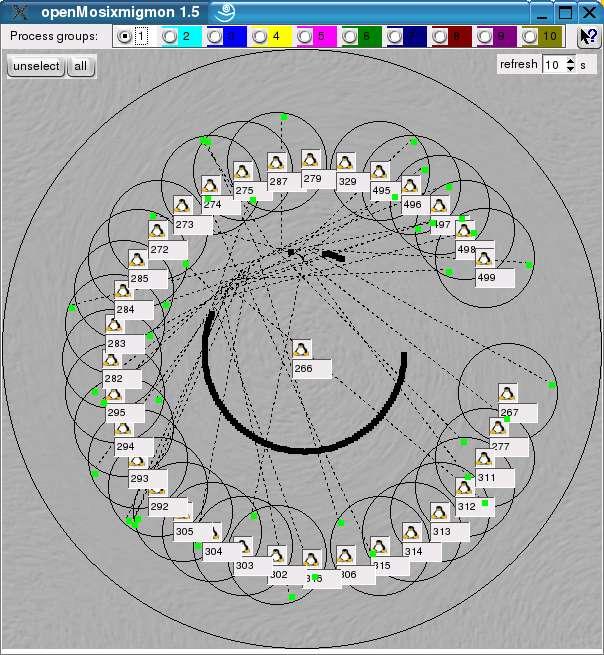Select process group 10 olive radio button

530,36
